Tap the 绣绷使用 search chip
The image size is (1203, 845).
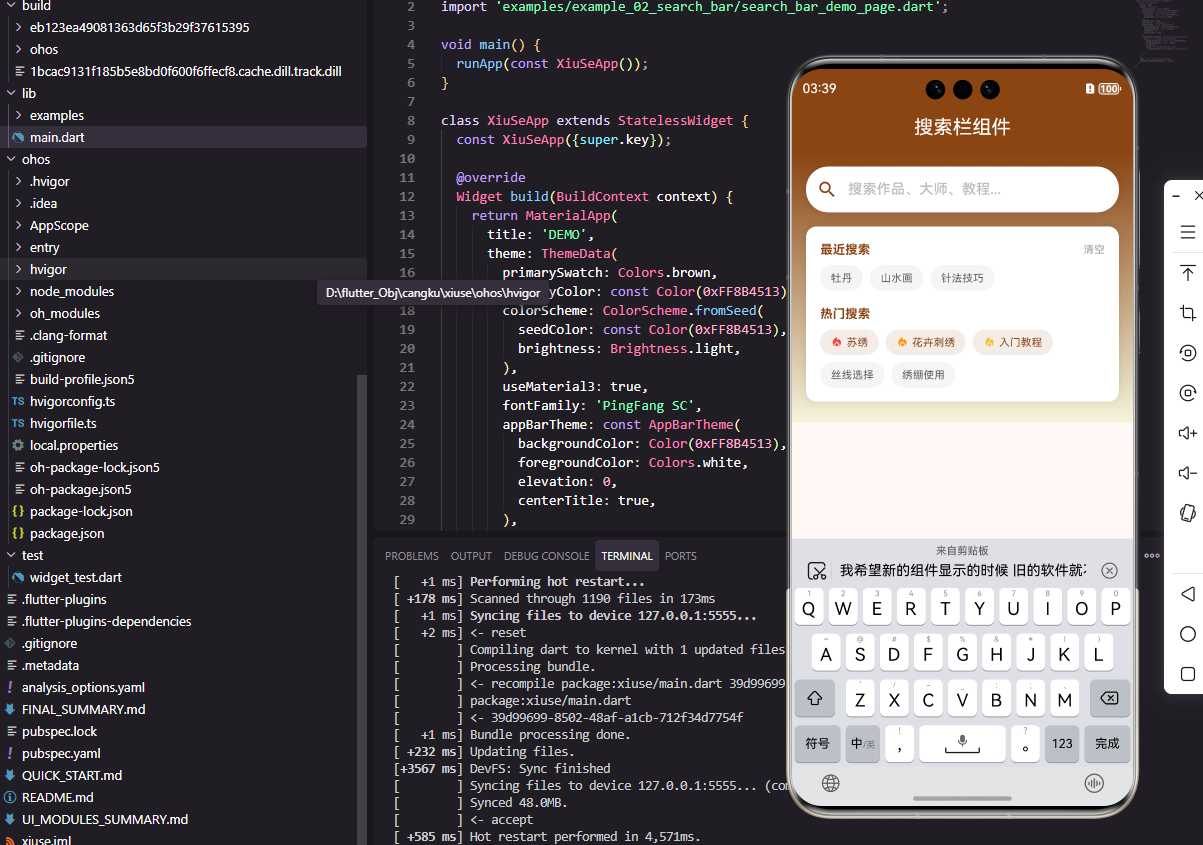(923, 375)
